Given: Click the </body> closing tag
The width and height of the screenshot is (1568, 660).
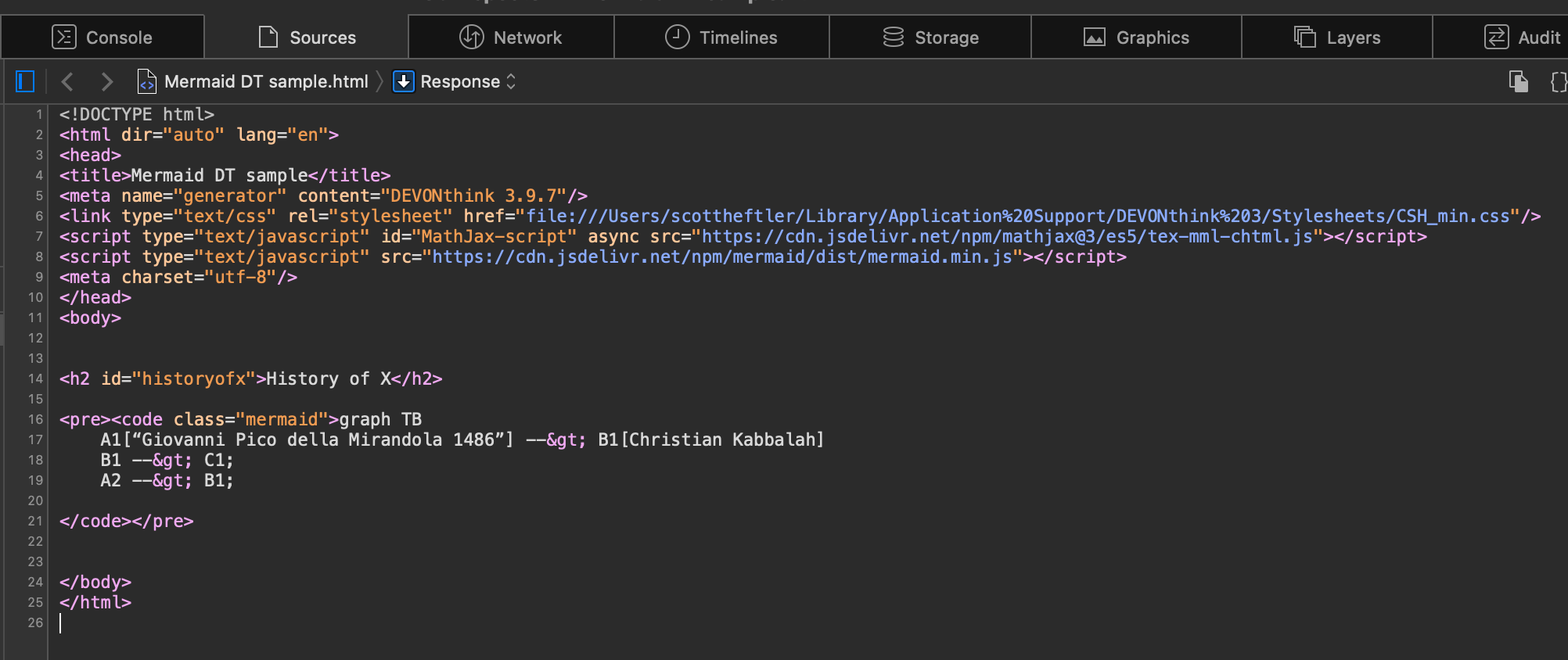Looking at the screenshot, I should 95,582.
